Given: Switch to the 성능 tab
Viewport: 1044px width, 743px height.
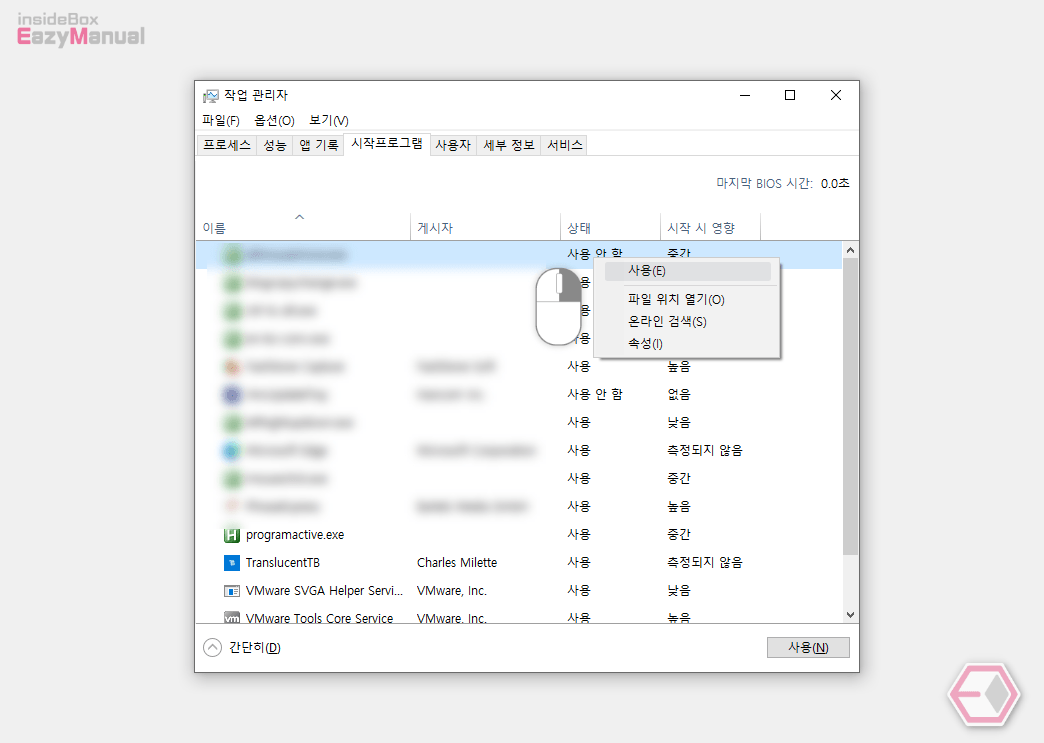Looking at the screenshot, I should click(274, 145).
